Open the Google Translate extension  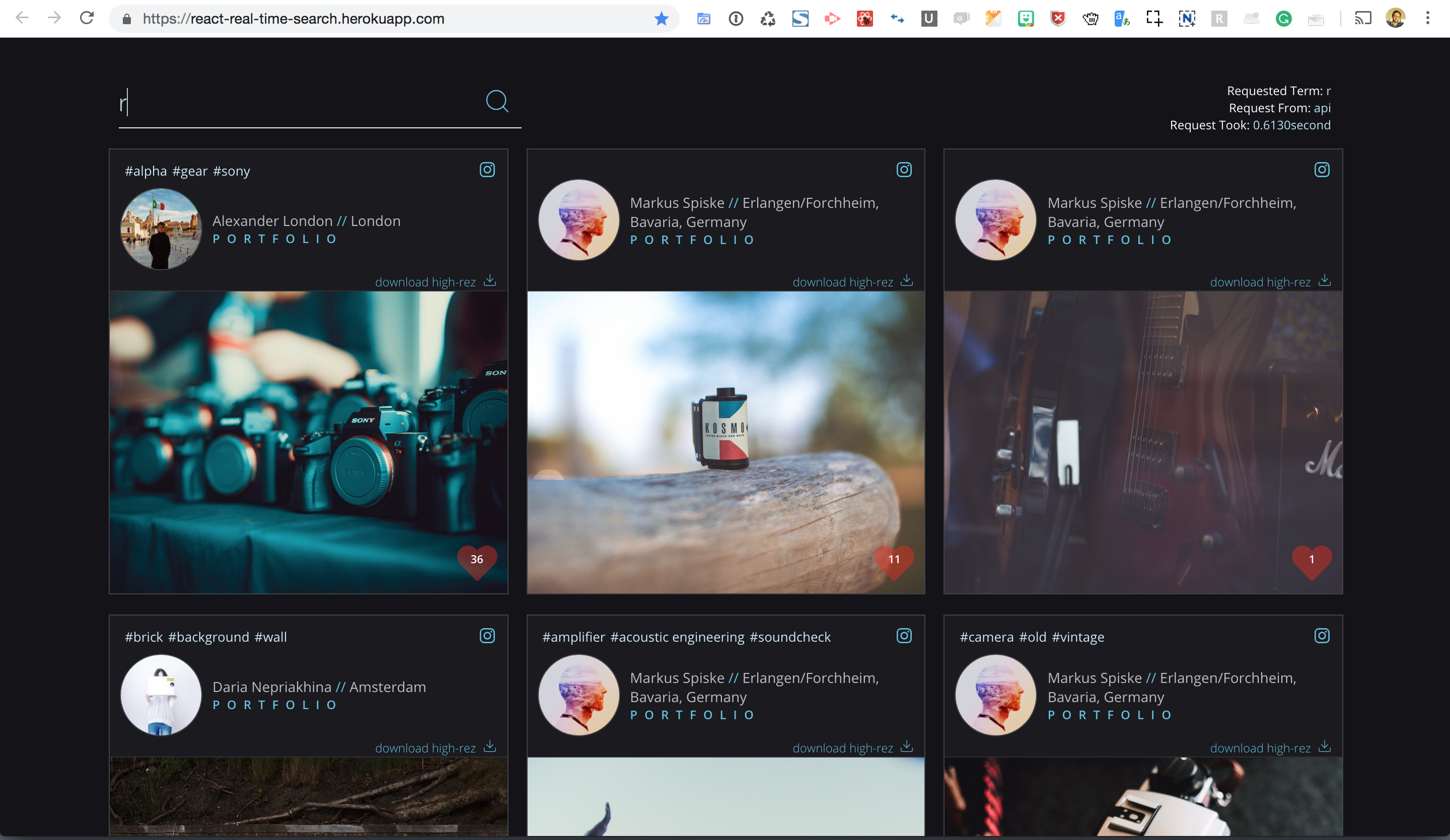1121,19
